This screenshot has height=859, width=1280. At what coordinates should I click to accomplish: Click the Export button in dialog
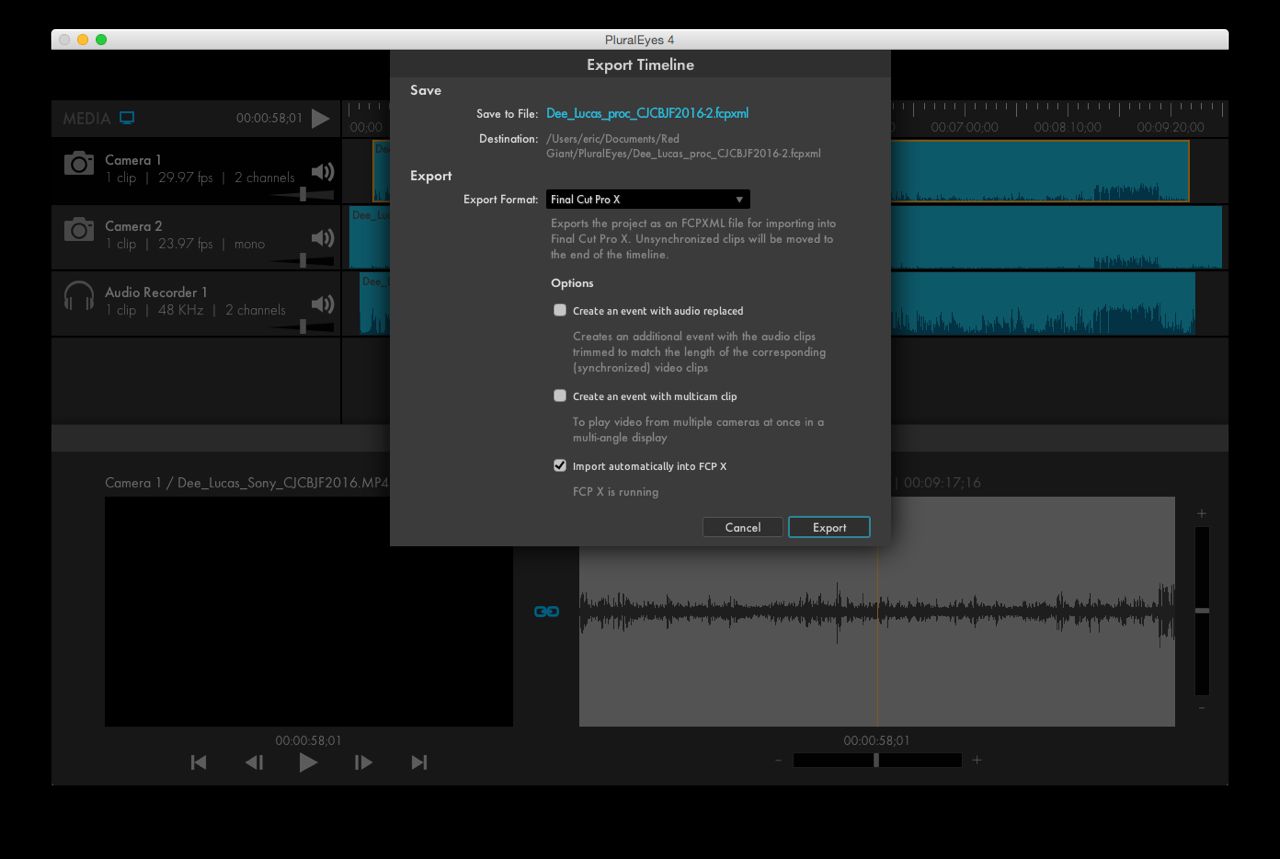pos(829,527)
